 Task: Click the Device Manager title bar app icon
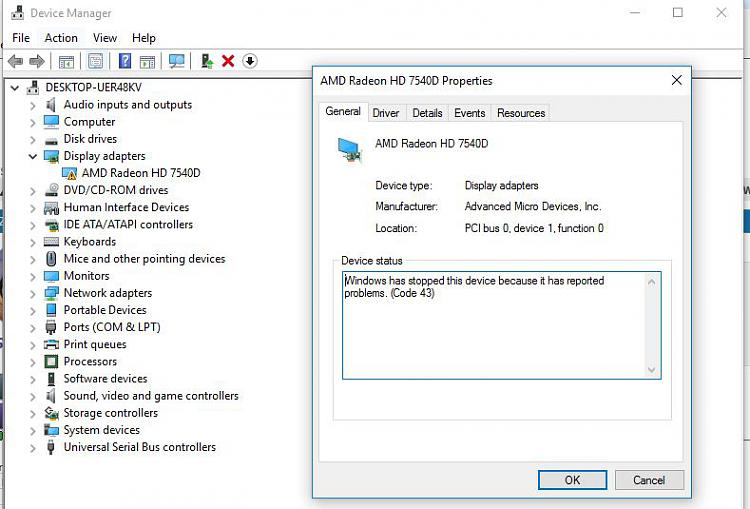coord(18,12)
